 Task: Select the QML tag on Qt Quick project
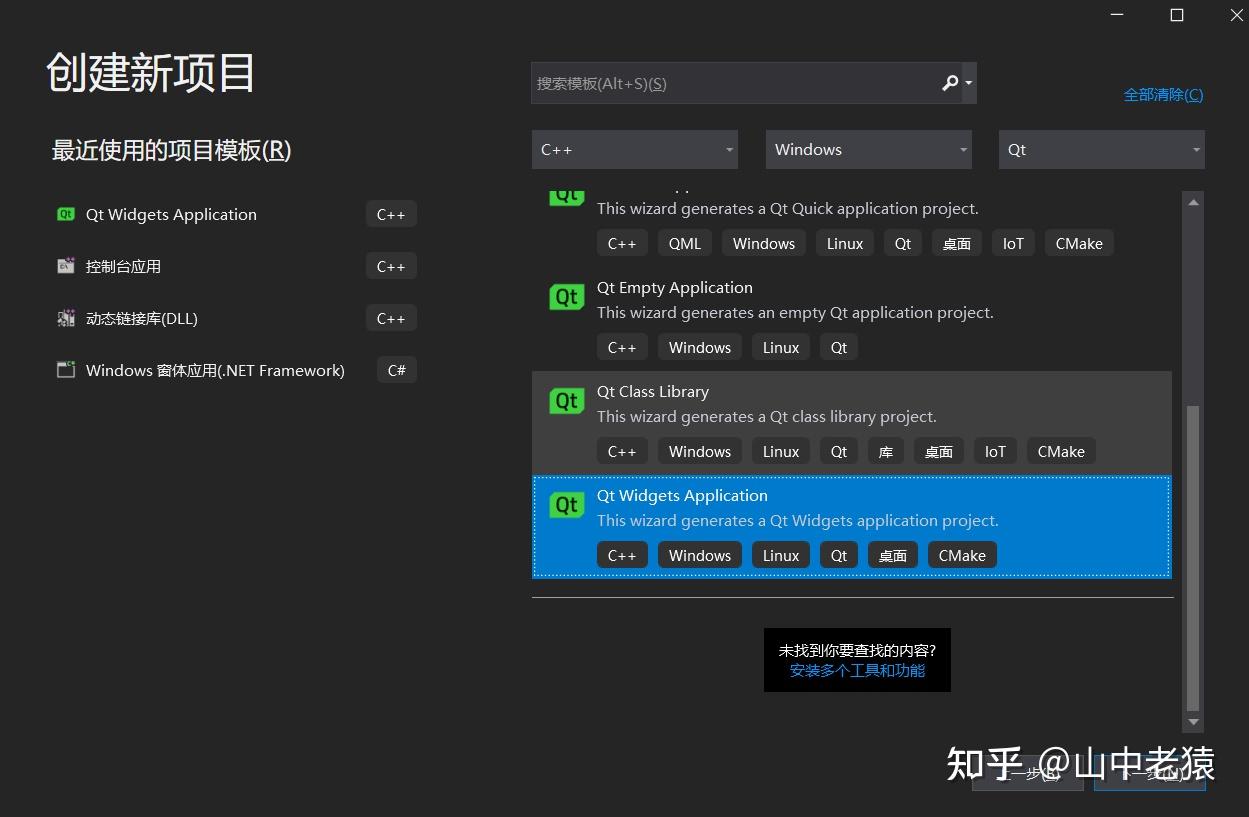coord(684,243)
